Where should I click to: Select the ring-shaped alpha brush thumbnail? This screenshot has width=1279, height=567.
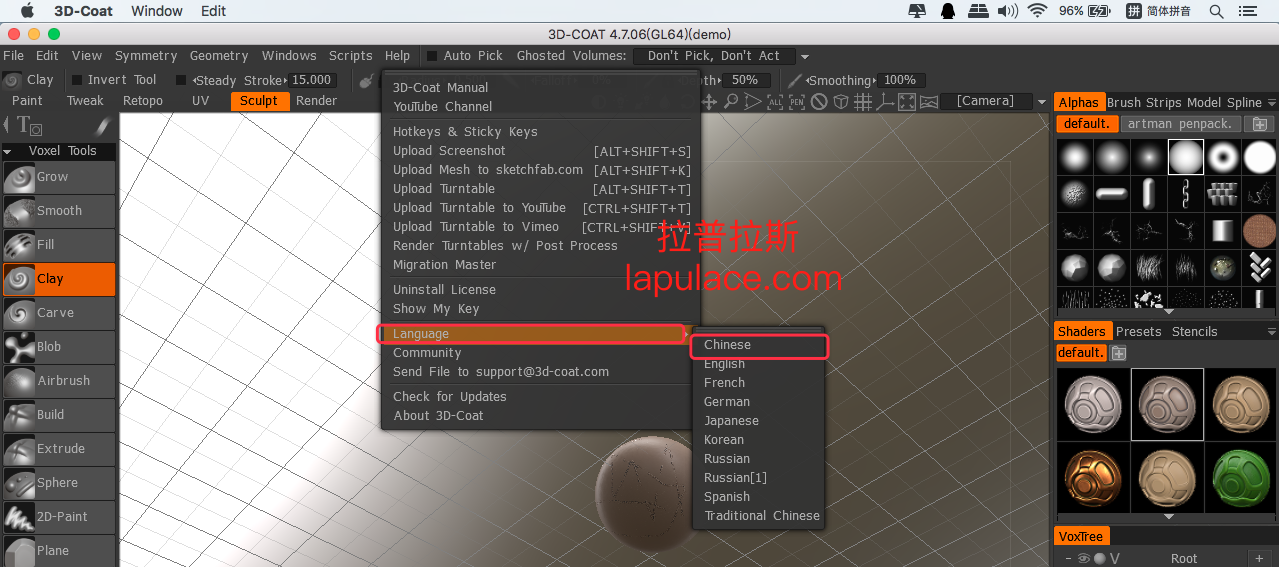pos(1223,157)
